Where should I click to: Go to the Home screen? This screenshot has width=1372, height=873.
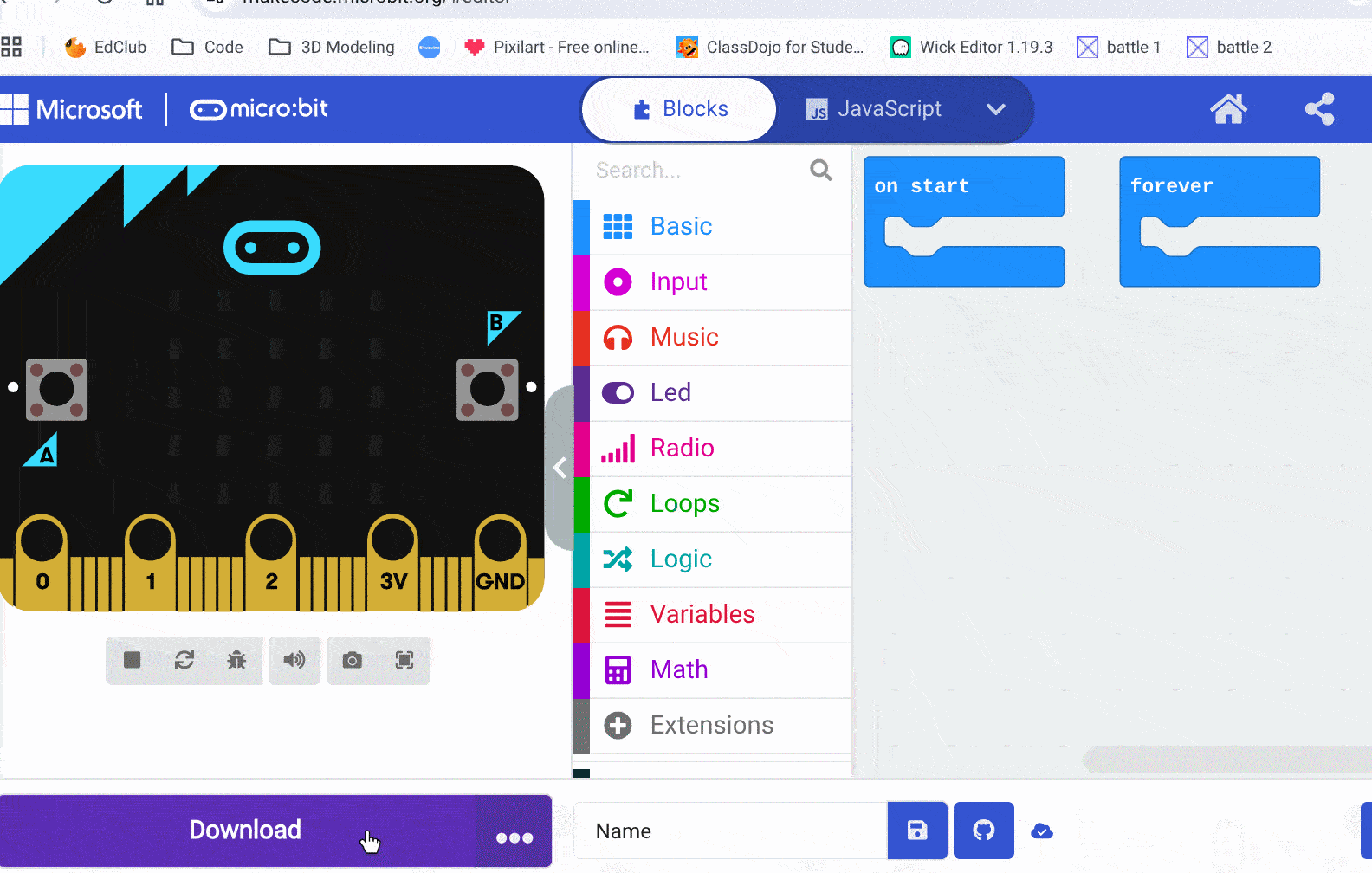(x=1228, y=109)
